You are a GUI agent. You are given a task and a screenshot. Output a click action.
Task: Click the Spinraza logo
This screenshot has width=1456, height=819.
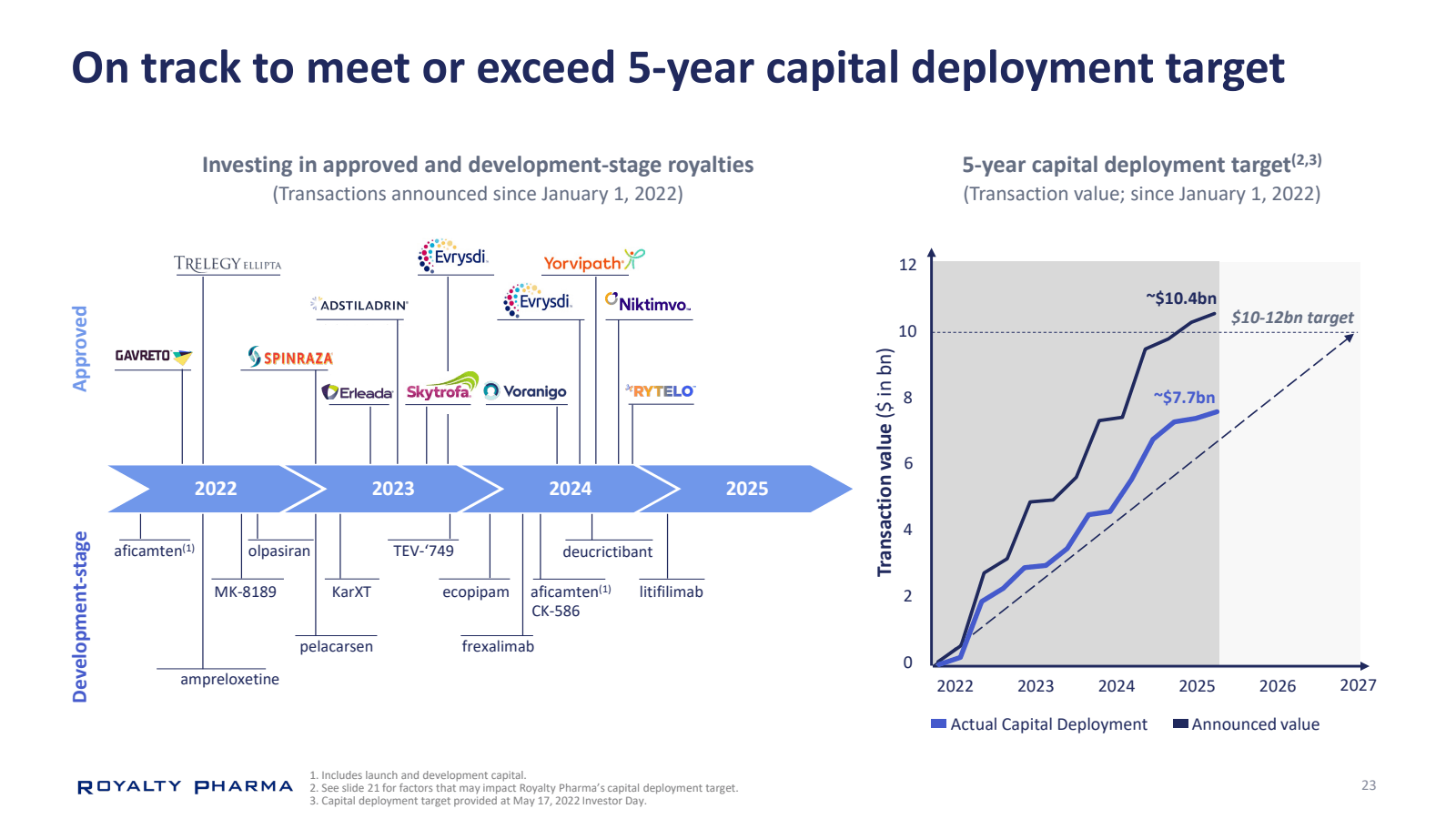pyautogui.click(x=290, y=357)
